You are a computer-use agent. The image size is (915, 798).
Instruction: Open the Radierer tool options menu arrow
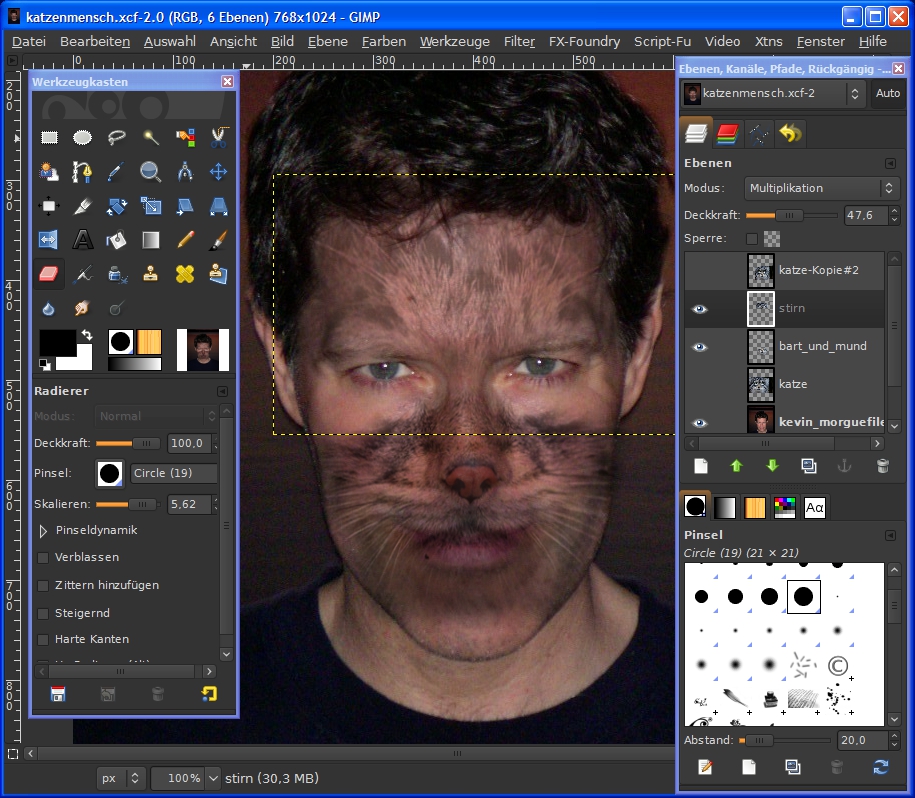click(x=222, y=391)
